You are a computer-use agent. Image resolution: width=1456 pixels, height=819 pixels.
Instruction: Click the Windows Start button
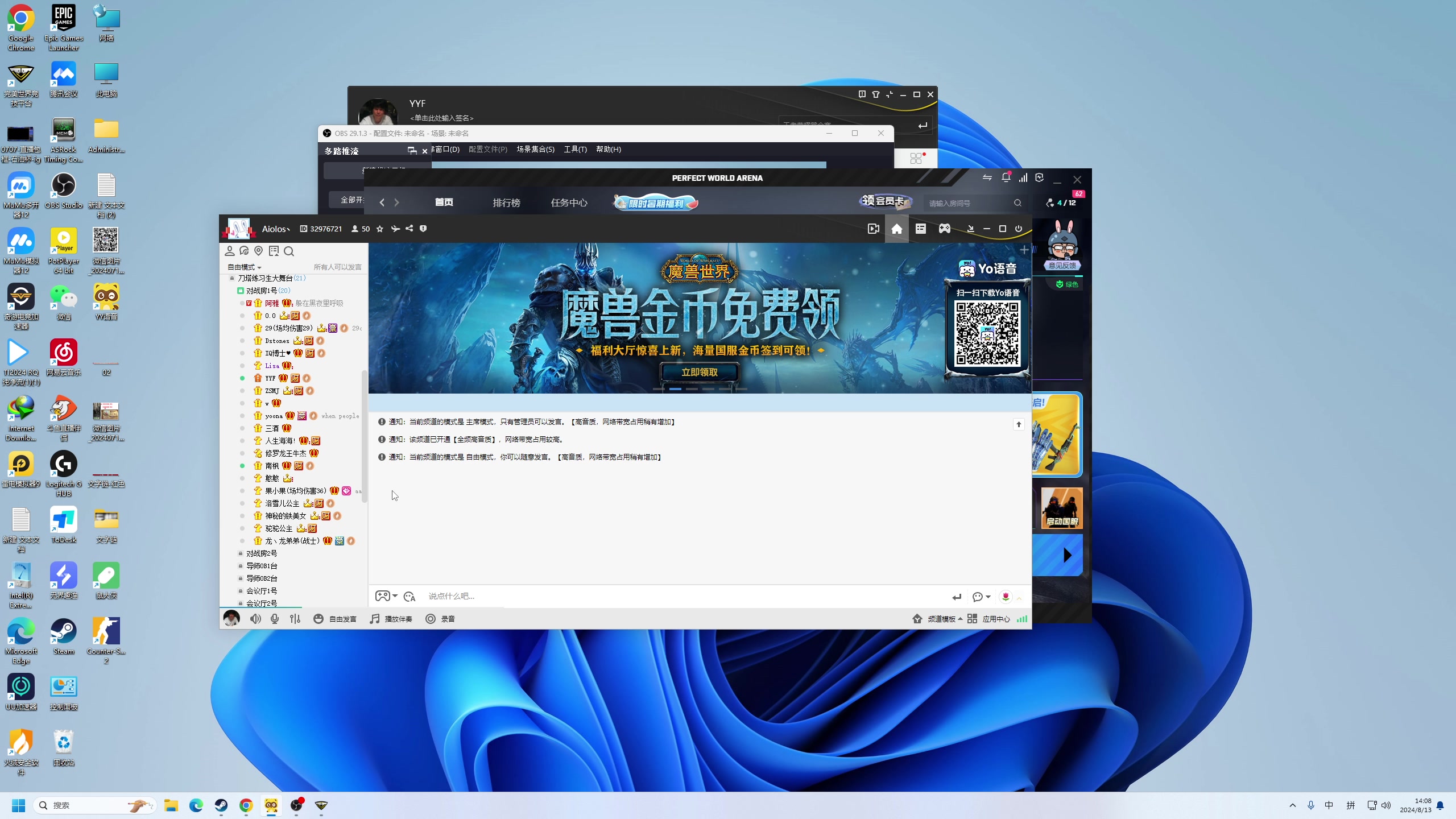pos(18,805)
